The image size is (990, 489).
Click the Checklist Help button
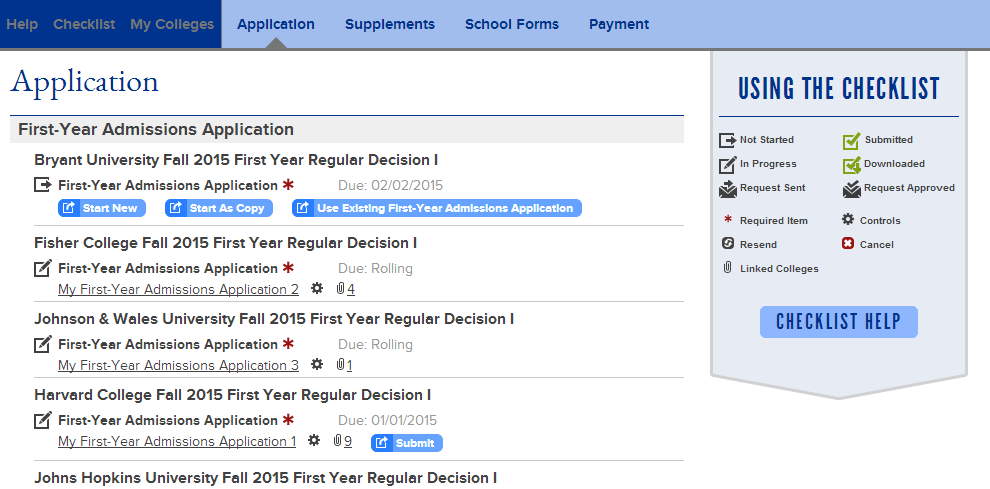coord(838,322)
